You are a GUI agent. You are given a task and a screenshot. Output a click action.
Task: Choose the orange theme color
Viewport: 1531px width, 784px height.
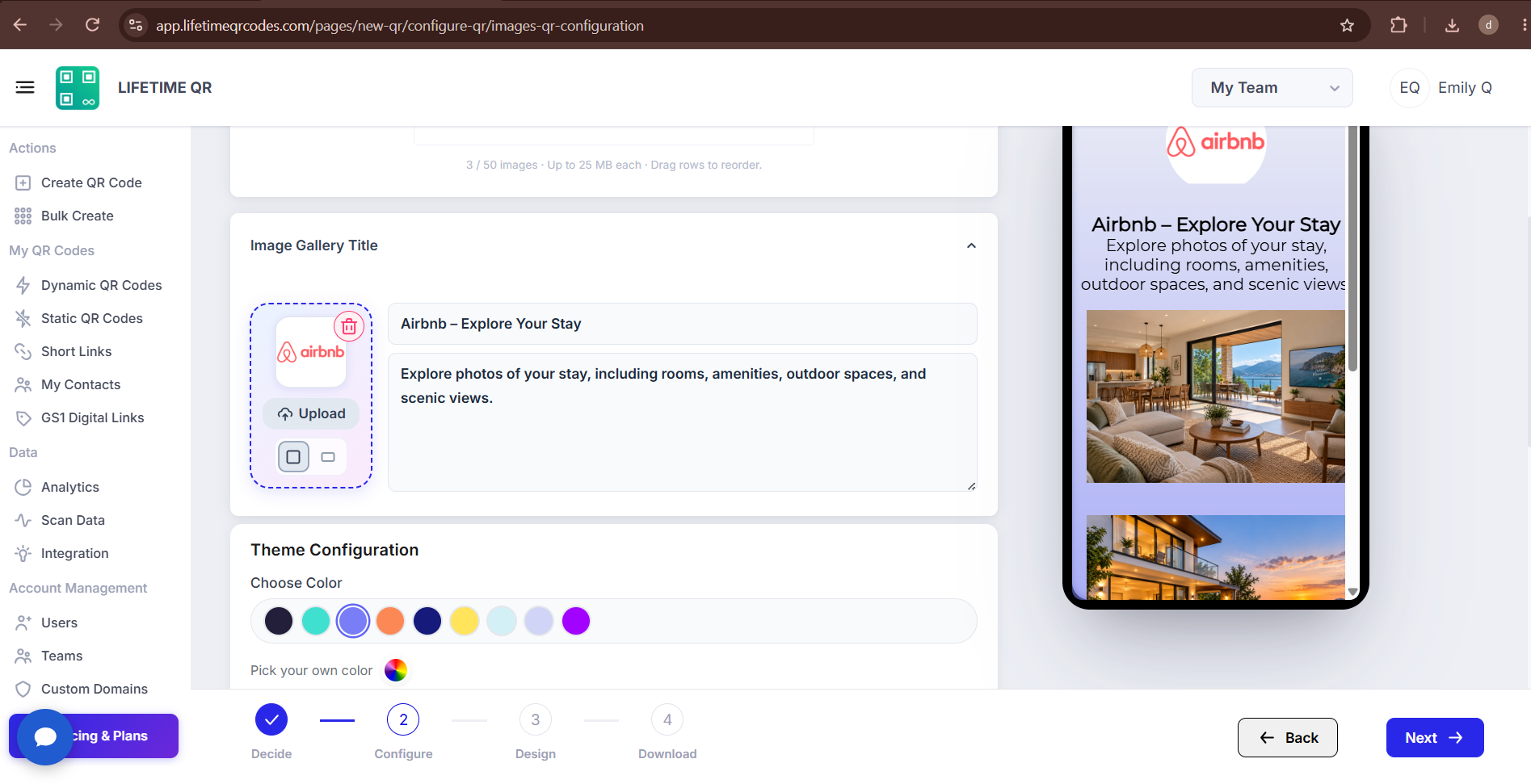pos(390,621)
